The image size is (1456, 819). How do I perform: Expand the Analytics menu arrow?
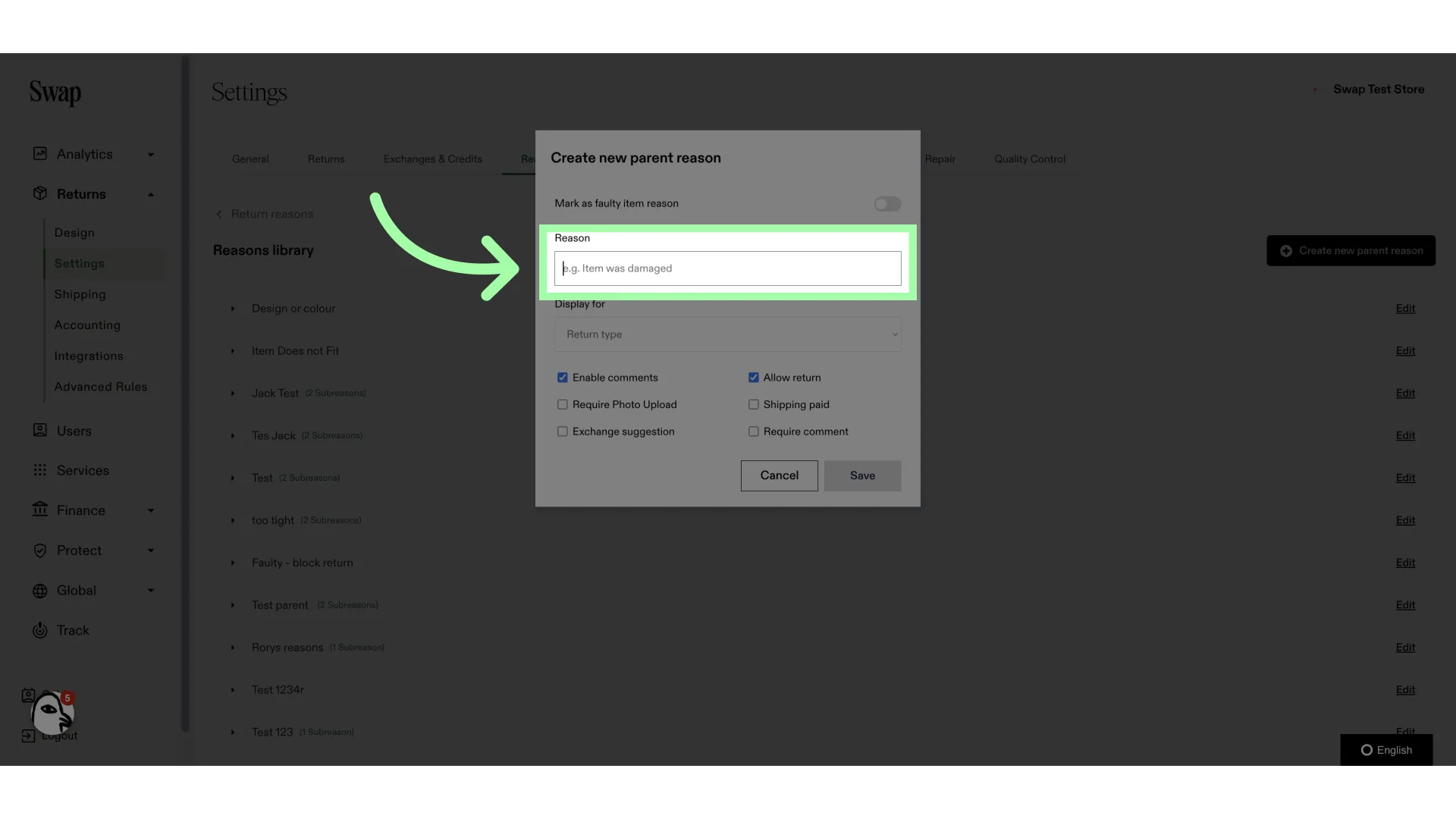151,155
